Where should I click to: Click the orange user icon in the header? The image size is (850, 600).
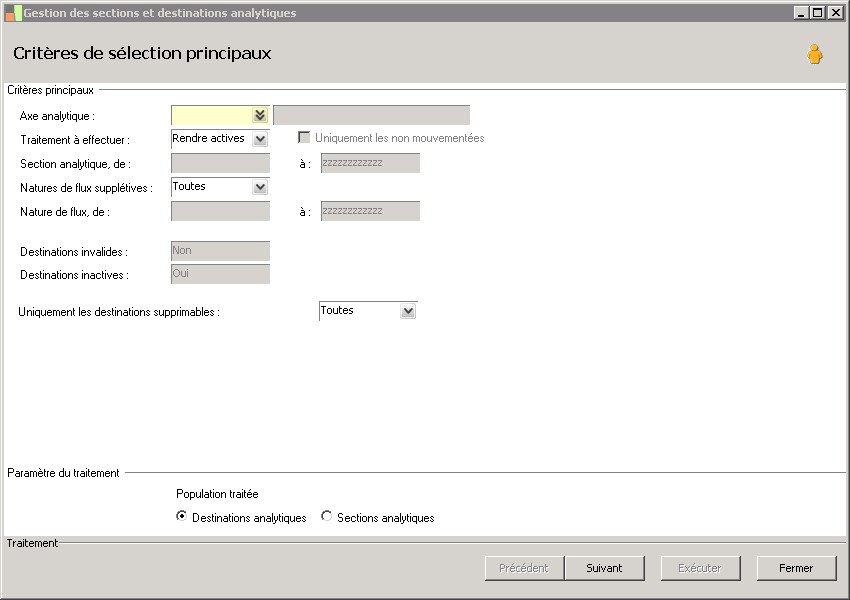point(815,55)
